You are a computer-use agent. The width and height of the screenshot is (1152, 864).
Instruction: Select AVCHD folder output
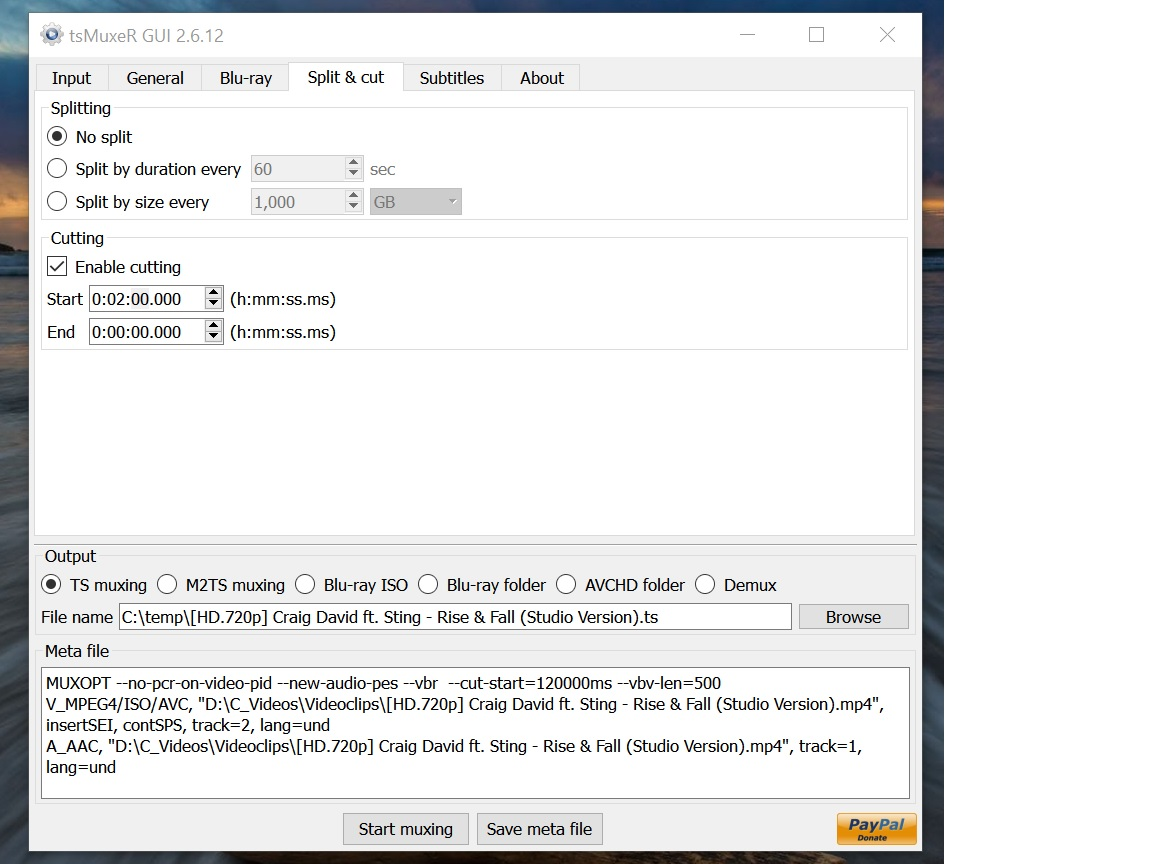pyautogui.click(x=566, y=585)
